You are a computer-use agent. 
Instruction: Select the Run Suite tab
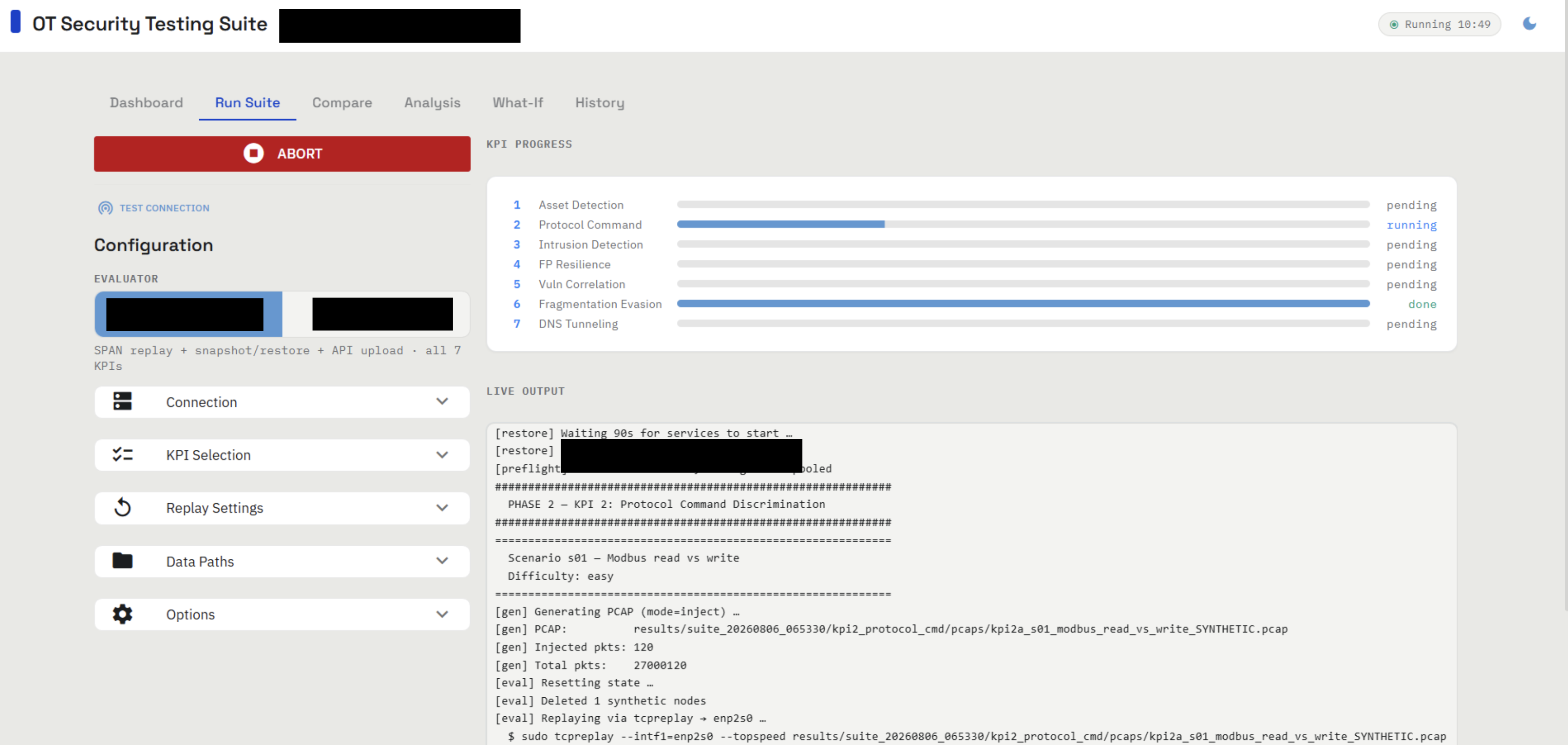pos(248,102)
